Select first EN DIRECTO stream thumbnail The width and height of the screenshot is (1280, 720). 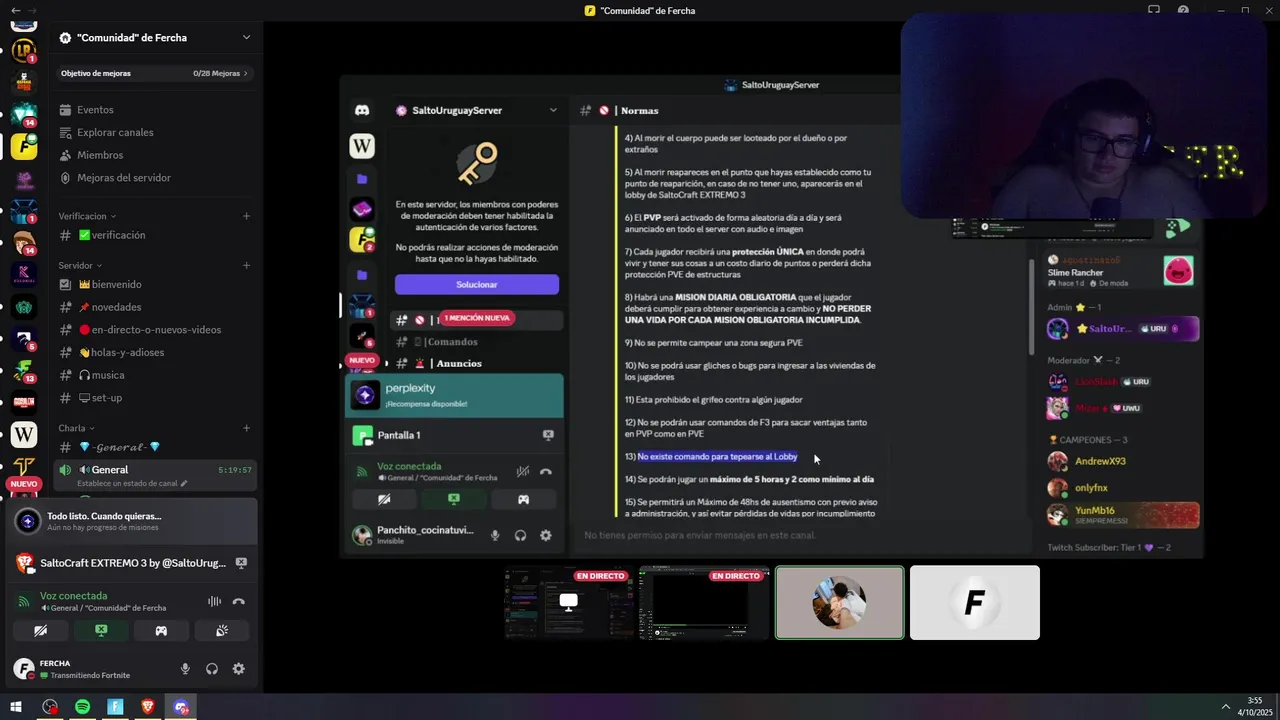tap(570, 602)
